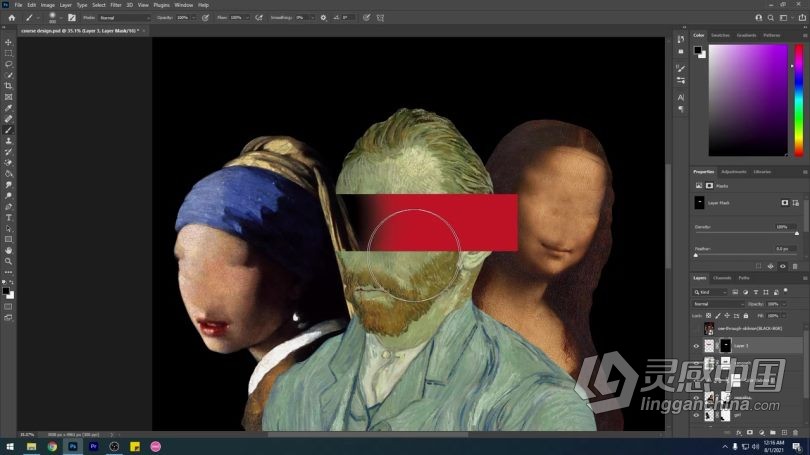The height and width of the screenshot is (455, 810).
Task: Select the Lasso tool
Action: pyautogui.click(x=8, y=64)
